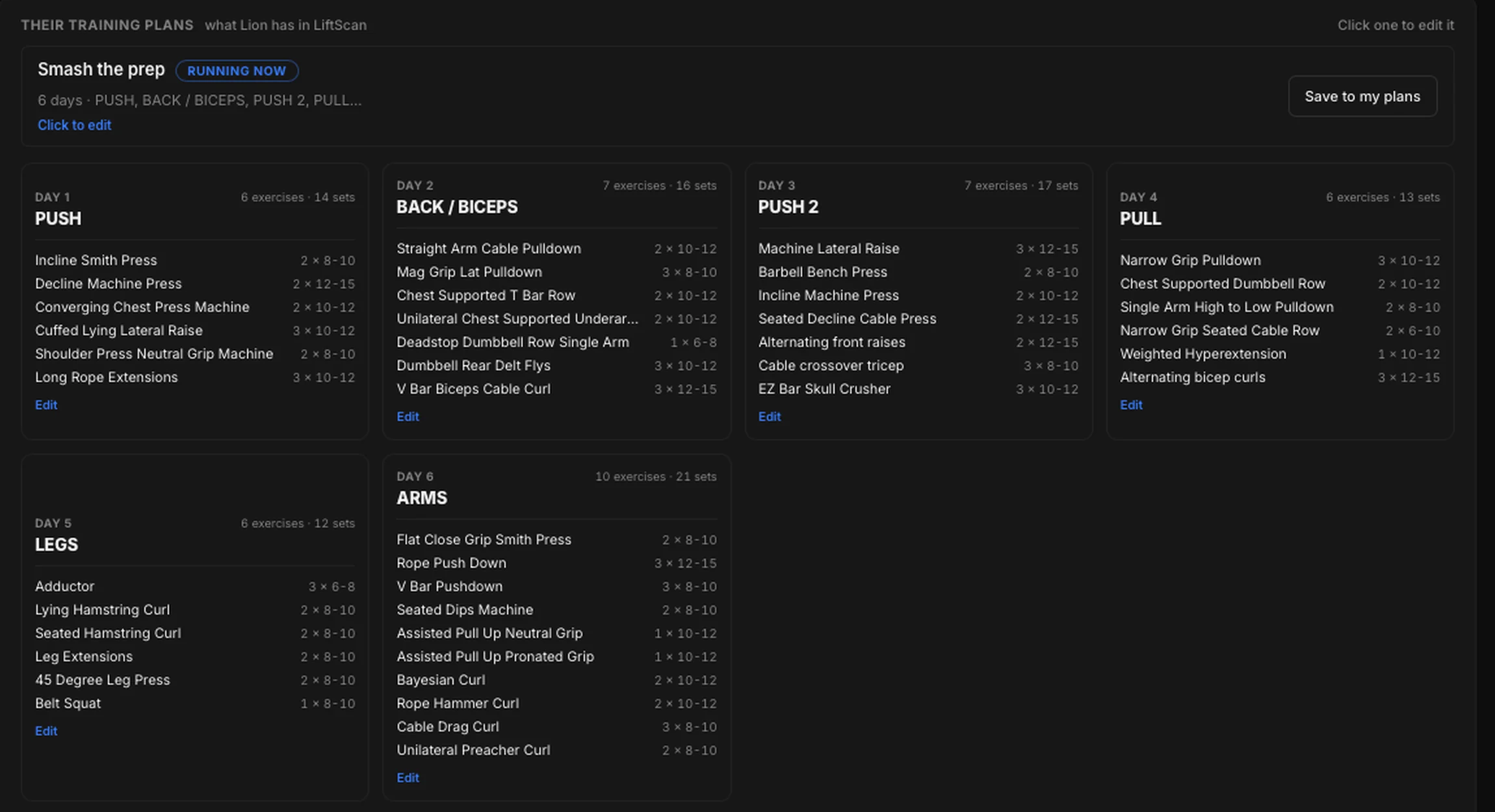Edit the Day 2 BACK / BICEPS workout
Screen dimensions: 1495x812
click(408, 416)
